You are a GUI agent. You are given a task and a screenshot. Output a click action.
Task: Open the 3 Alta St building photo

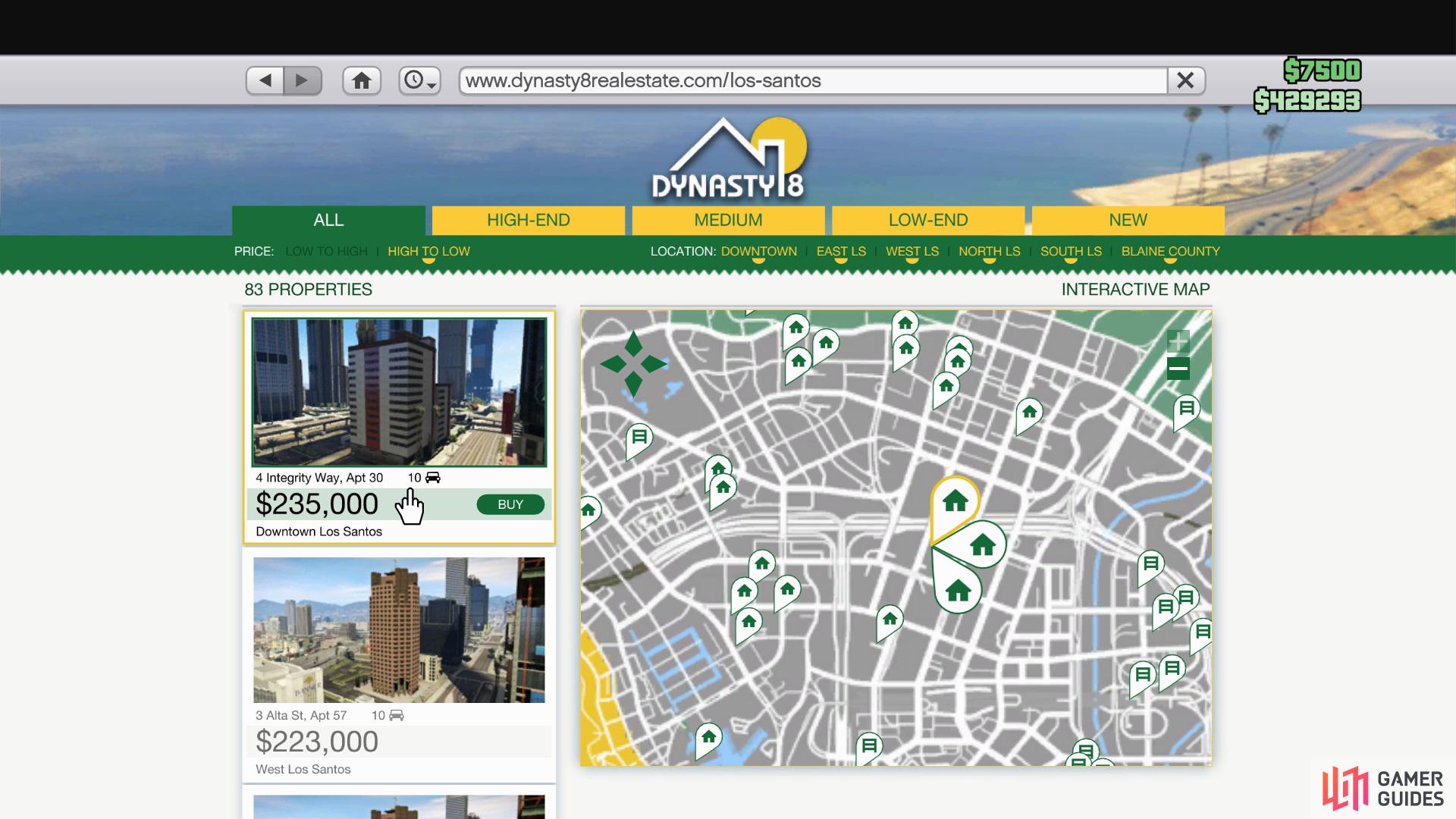pyautogui.click(x=399, y=630)
